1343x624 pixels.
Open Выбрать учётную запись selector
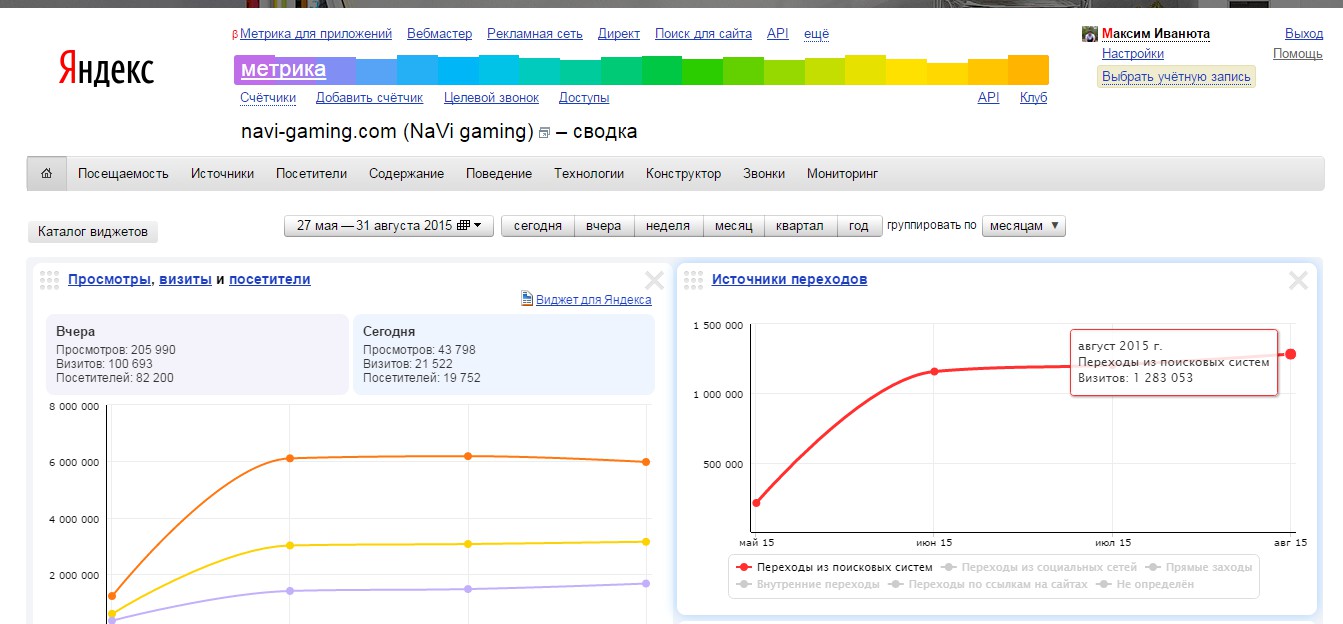coord(1176,77)
